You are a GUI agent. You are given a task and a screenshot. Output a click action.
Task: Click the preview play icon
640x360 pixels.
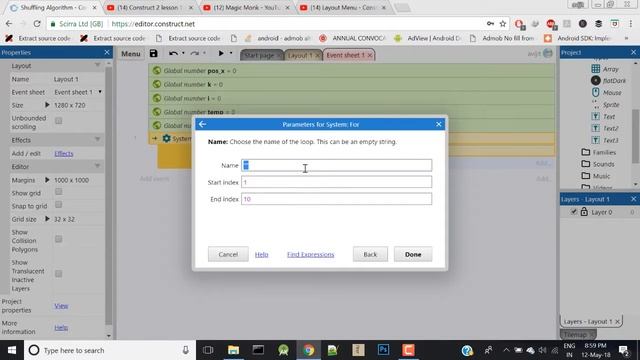pyautogui.click(x=221, y=53)
